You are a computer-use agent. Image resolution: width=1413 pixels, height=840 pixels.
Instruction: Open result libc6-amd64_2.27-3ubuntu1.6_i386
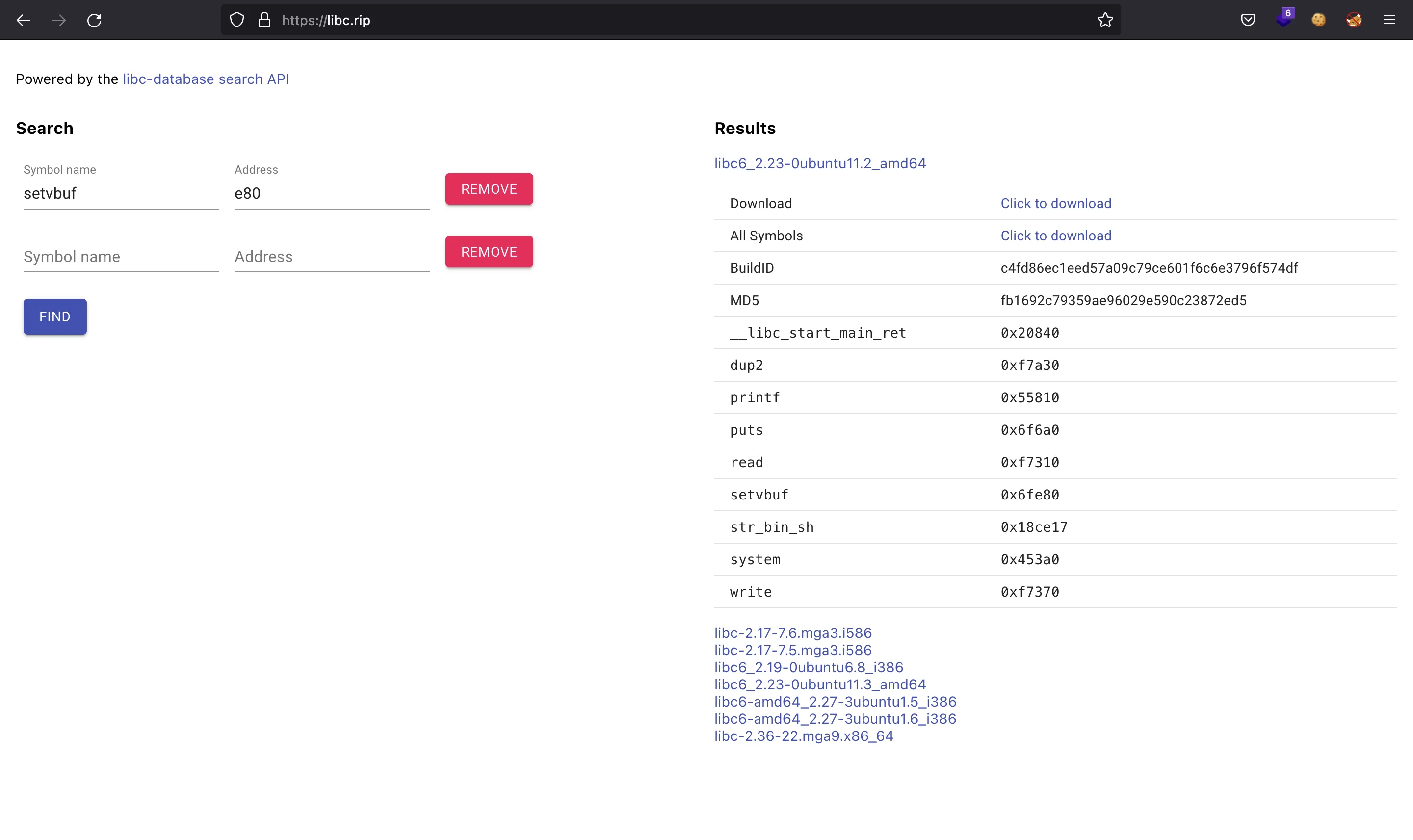click(835, 719)
